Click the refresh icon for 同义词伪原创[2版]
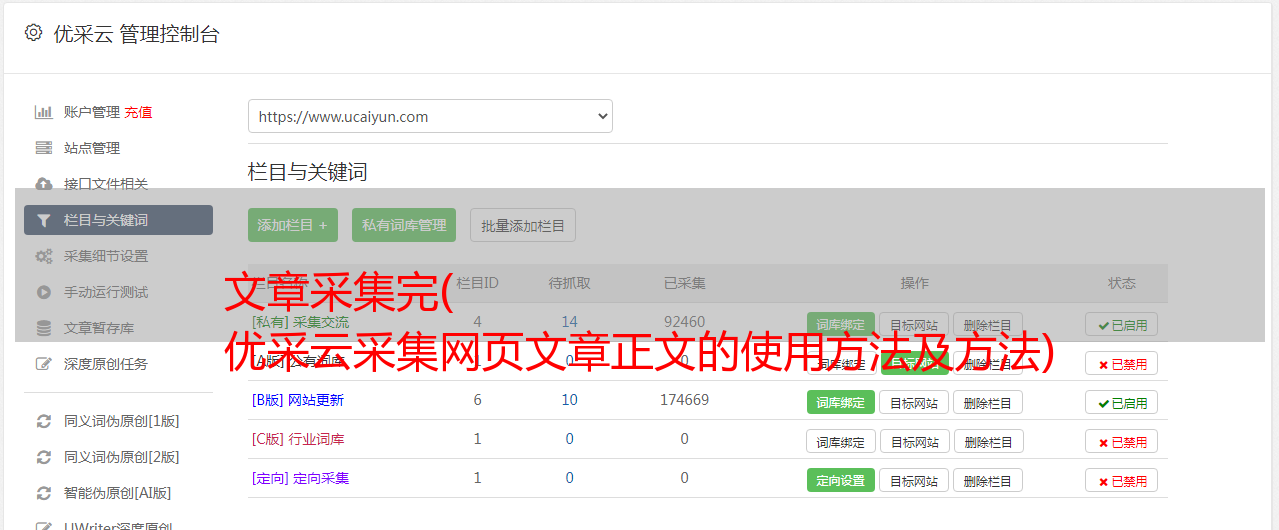 [43, 457]
